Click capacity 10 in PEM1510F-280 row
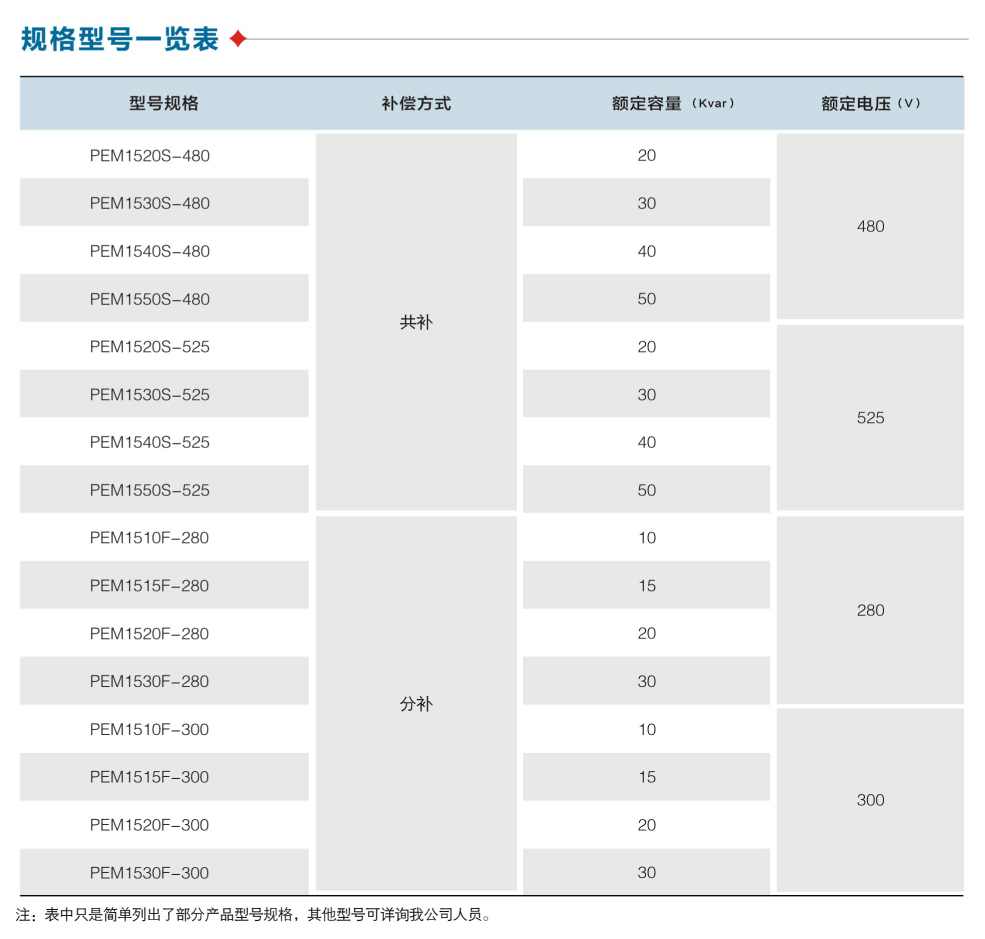The image size is (985, 939). pyautogui.click(x=647, y=538)
